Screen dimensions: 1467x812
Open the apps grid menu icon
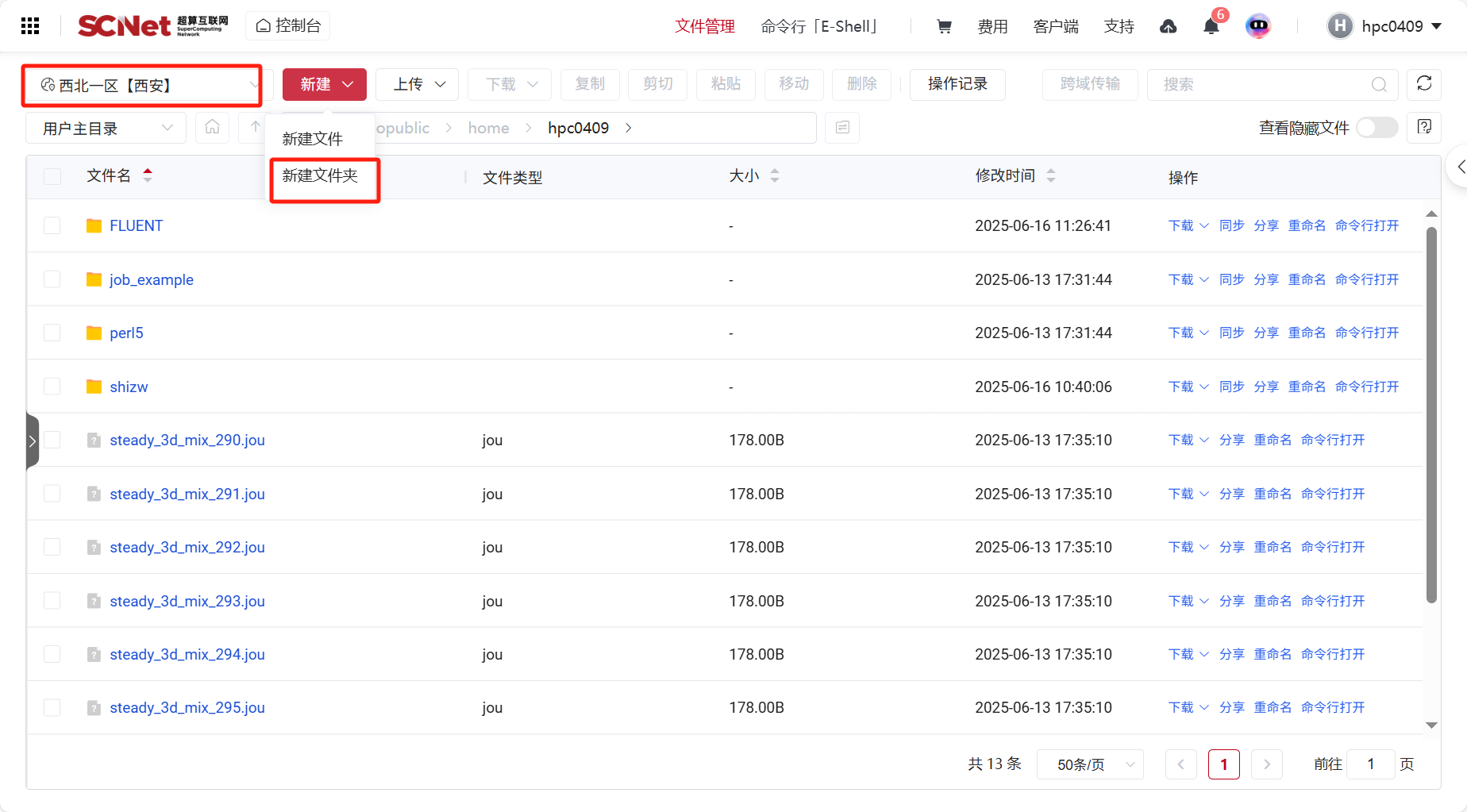pyautogui.click(x=30, y=26)
